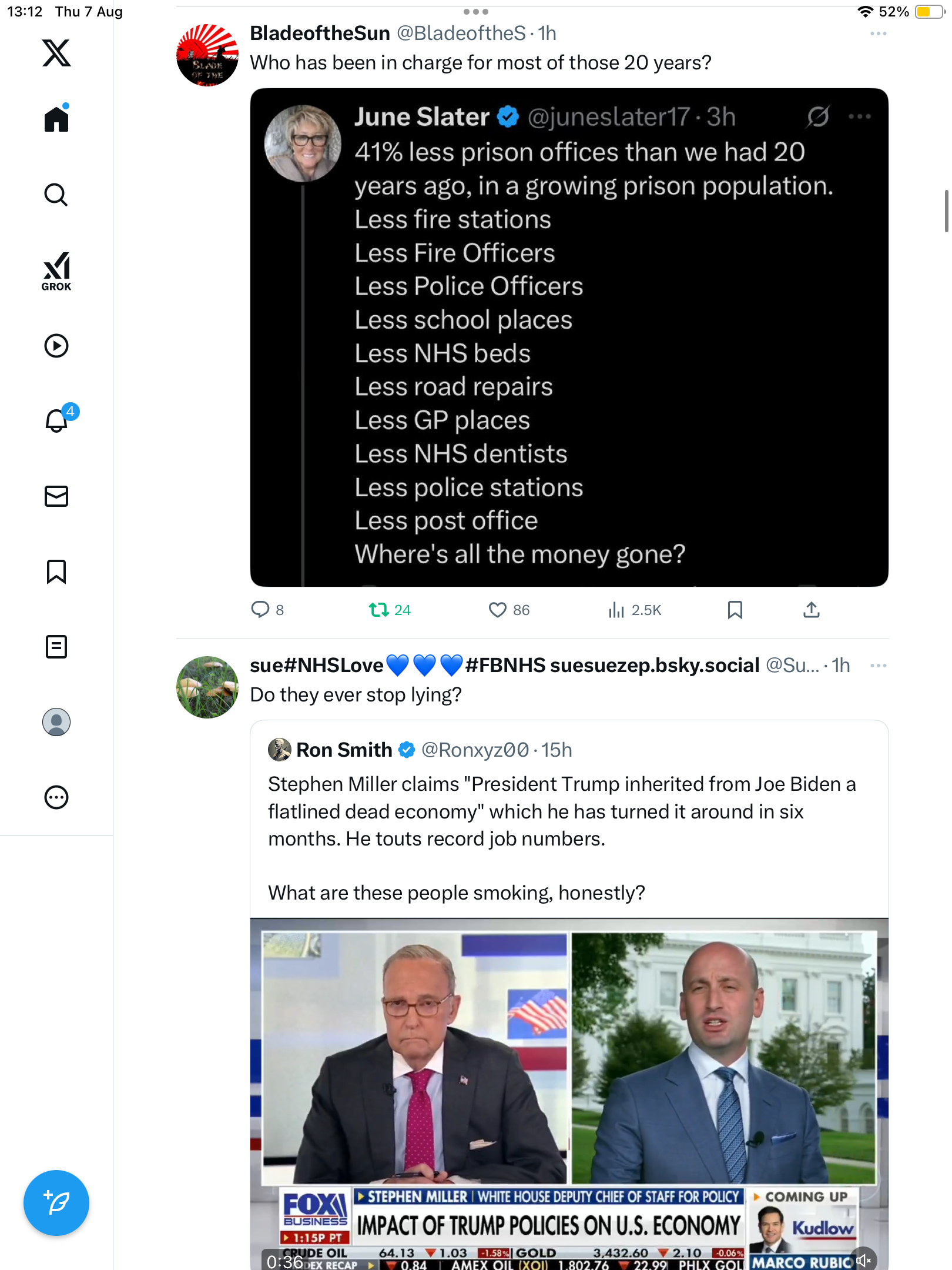Compose a new post
Image resolution: width=952 pixels, height=1270 pixels.
[56, 1202]
